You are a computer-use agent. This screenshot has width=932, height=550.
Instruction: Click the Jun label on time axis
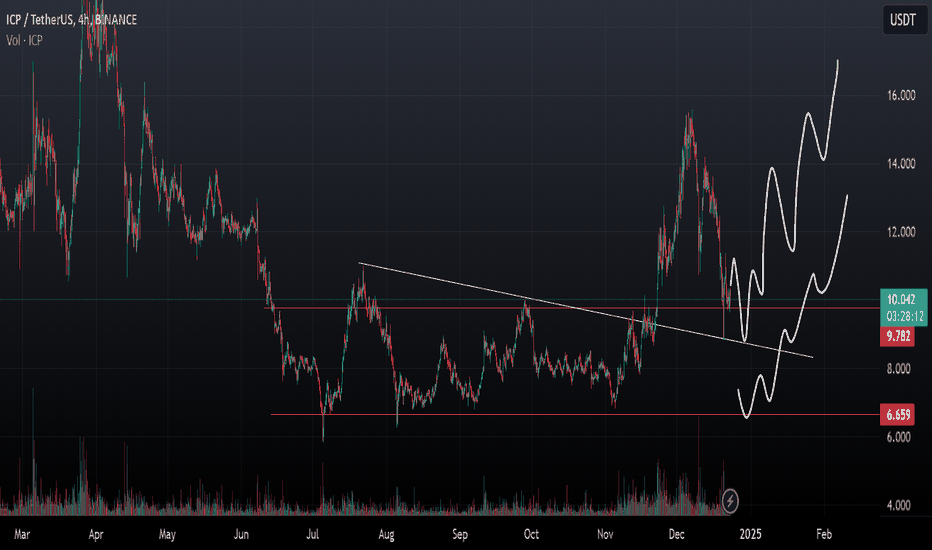(241, 535)
